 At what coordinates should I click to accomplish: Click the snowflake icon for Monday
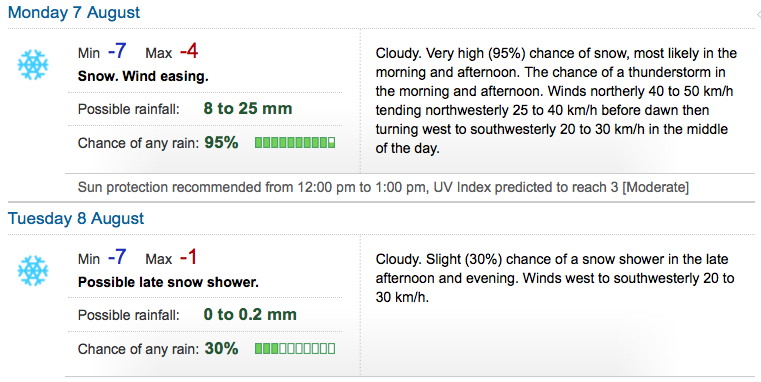33,65
